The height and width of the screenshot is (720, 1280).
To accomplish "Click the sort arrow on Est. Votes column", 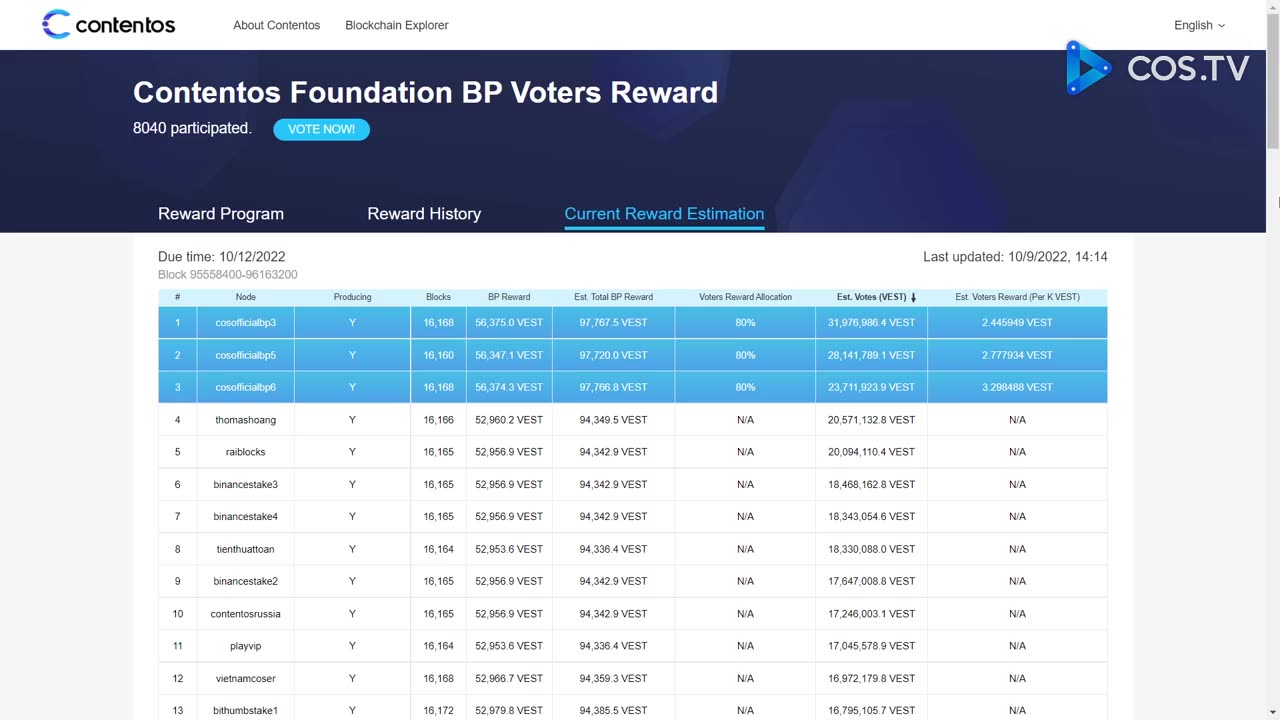I will (913, 297).
